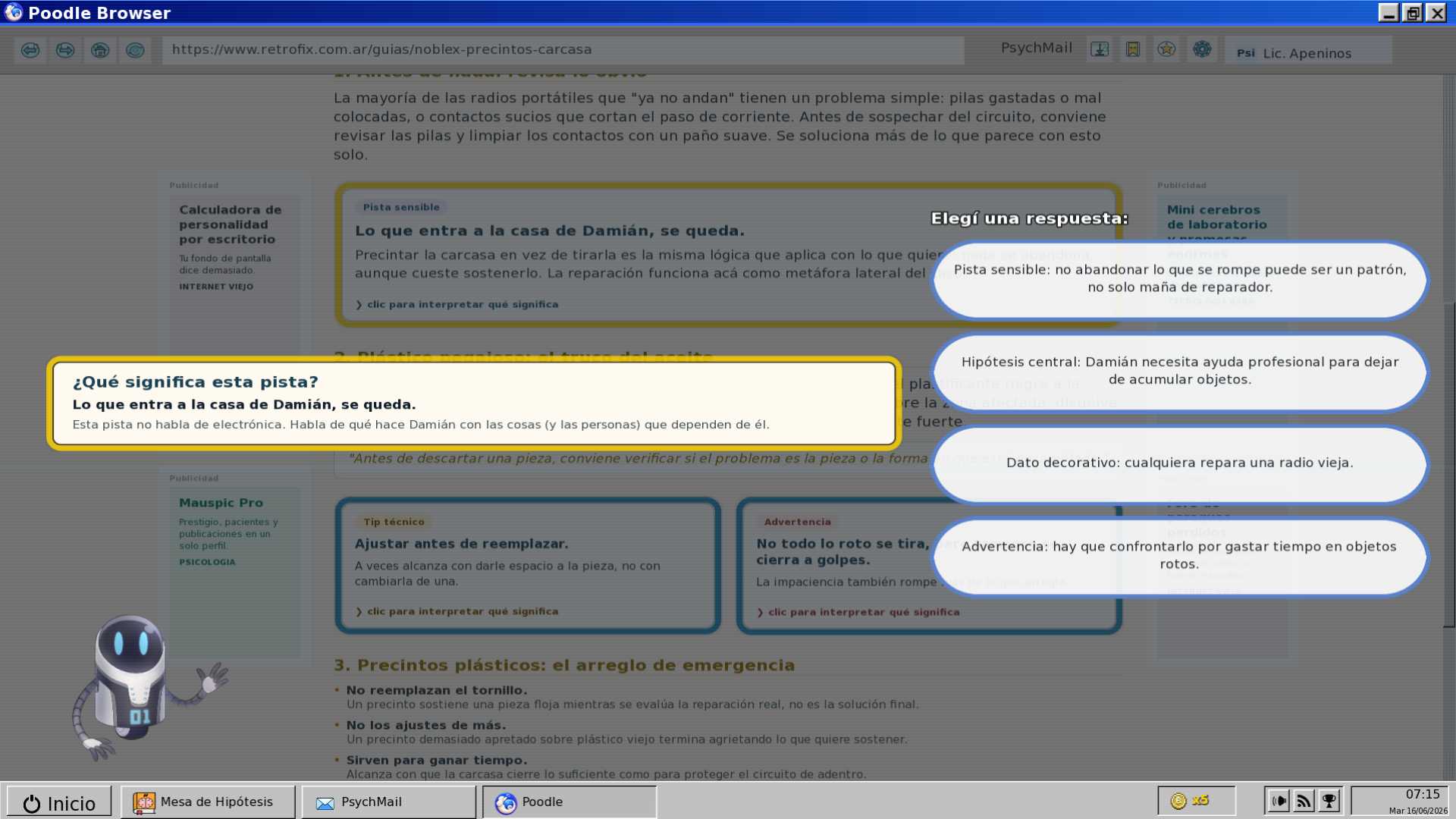Expand 'clic para interpretar' under Pista sensible card
The height and width of the screenshot is (819, 1456).
tap(457, 305)
